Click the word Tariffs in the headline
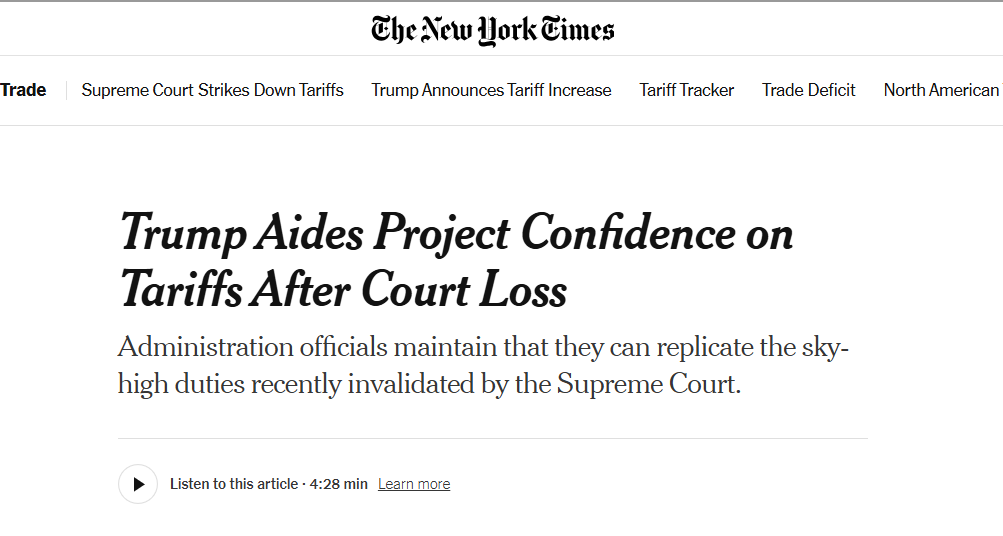1003x536 pixels. [181, 291]
